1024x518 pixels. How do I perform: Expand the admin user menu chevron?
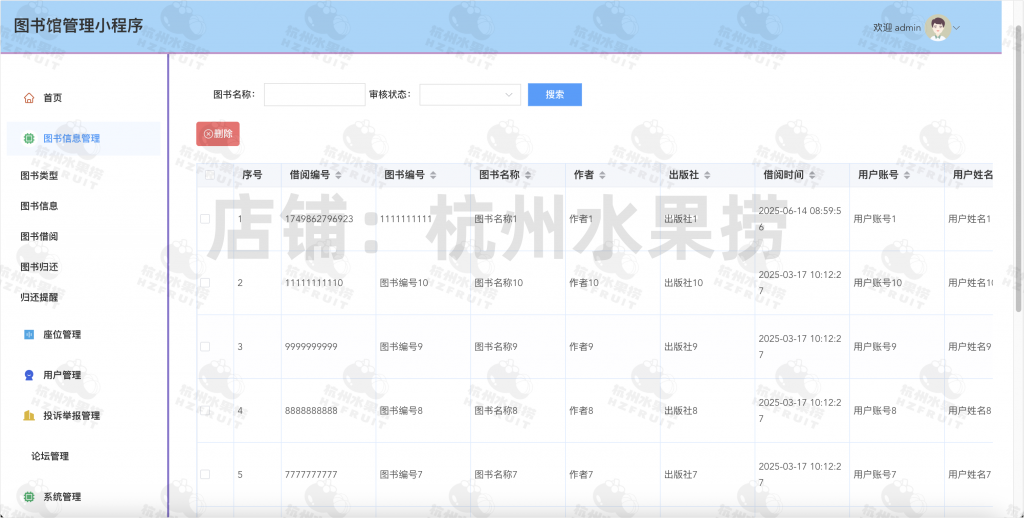(x=957, y=28)
